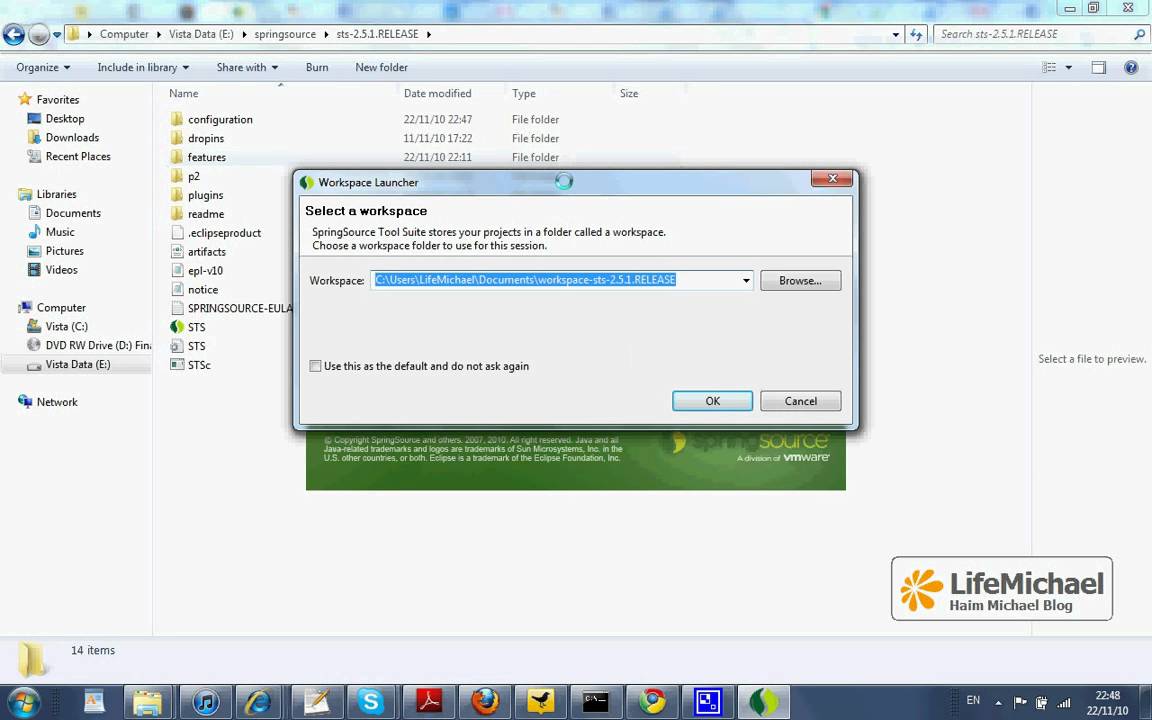Click the Explorer Forward arrow button
1152x720 pixels.
click(38, 35)
